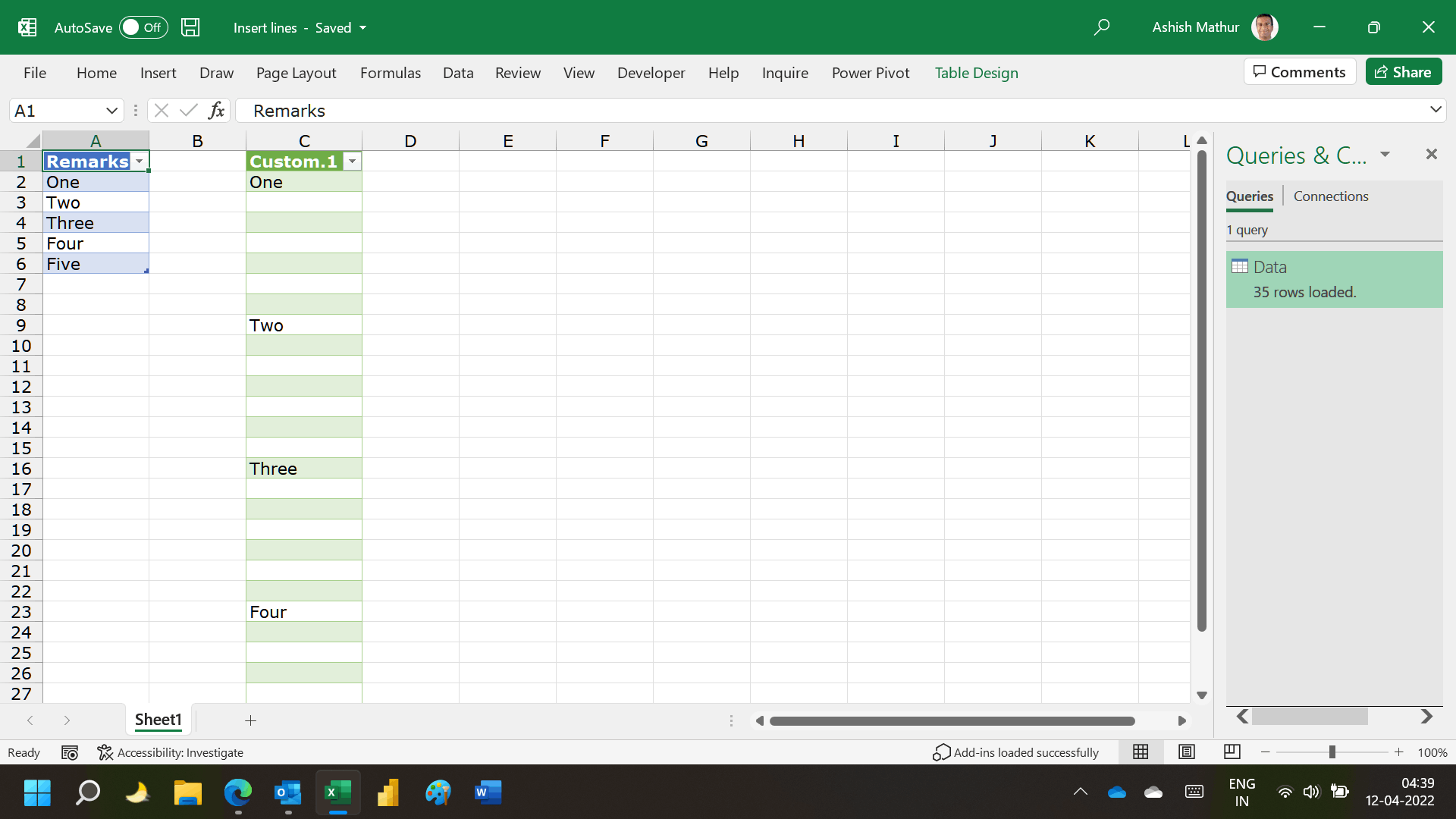
Task: Switch to Page Break Preview view
Action: [1232, 752]
